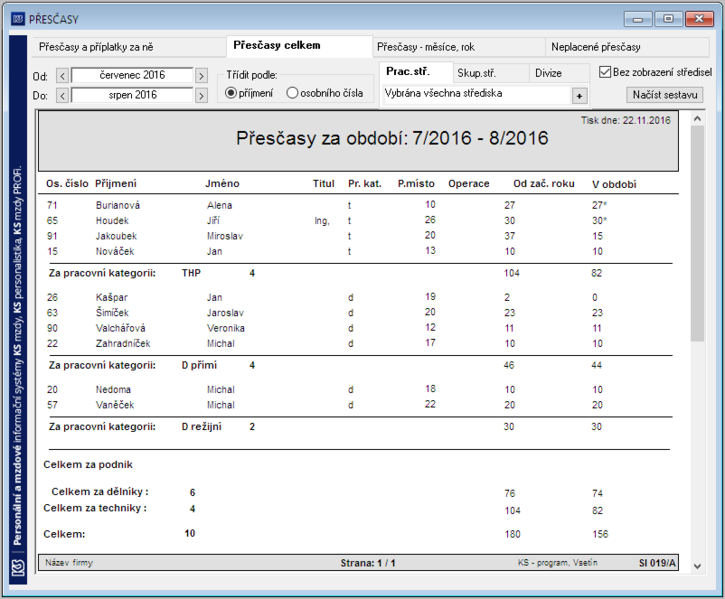Click the Kašpar surname cell
The height and width of the screenshot is (599, 725).
point(111,297)
